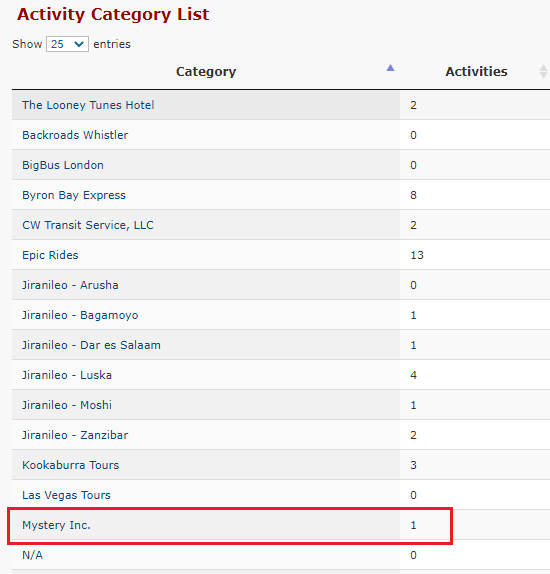Open The Looney Tunes Hotel category
This screenshot has height=574, width=550.
pyautogui.click(x=88, y=105)
